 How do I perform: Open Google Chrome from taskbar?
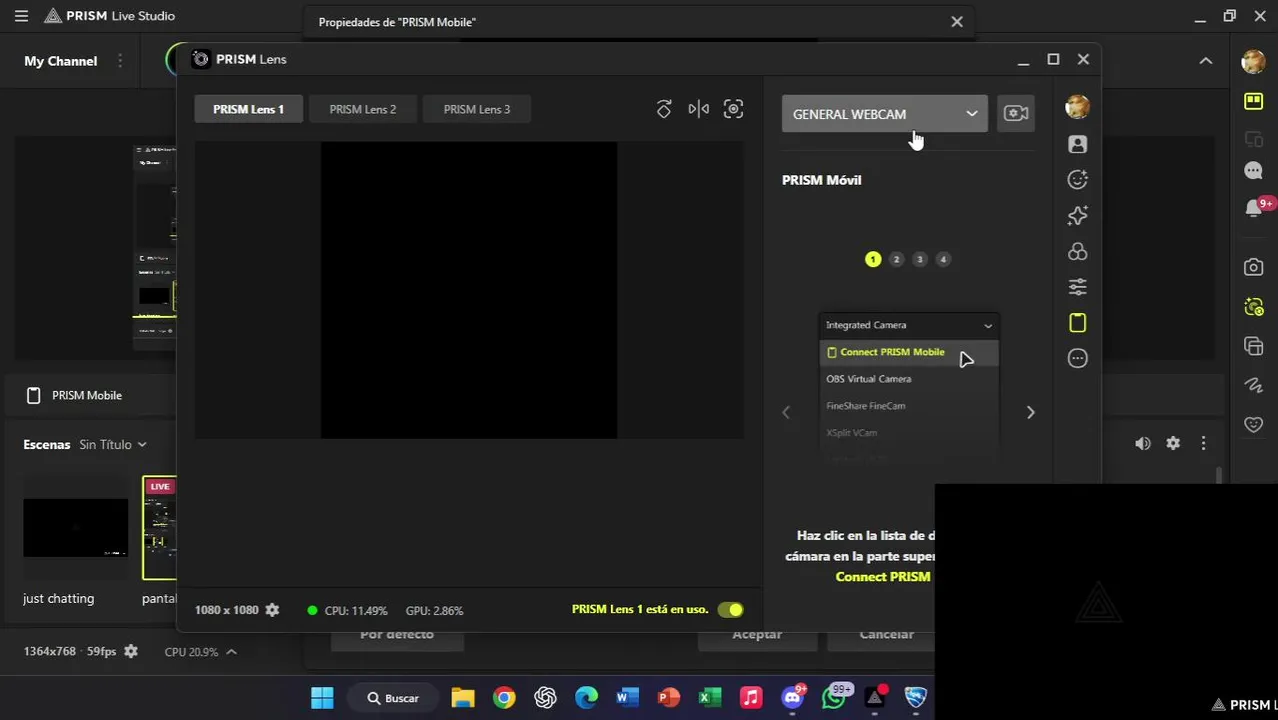(504, 698)
